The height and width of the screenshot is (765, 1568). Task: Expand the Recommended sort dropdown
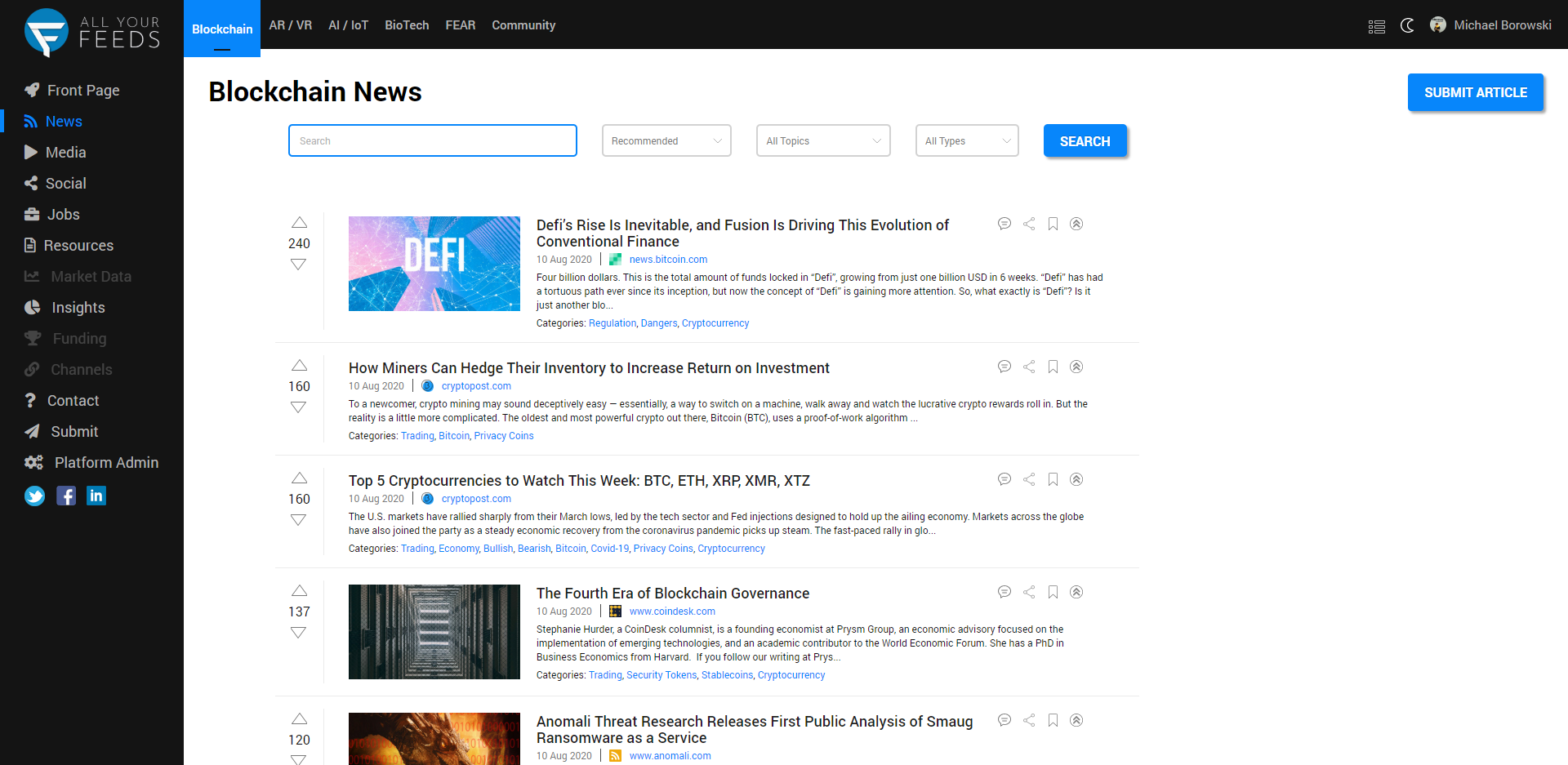pos(666,140)
